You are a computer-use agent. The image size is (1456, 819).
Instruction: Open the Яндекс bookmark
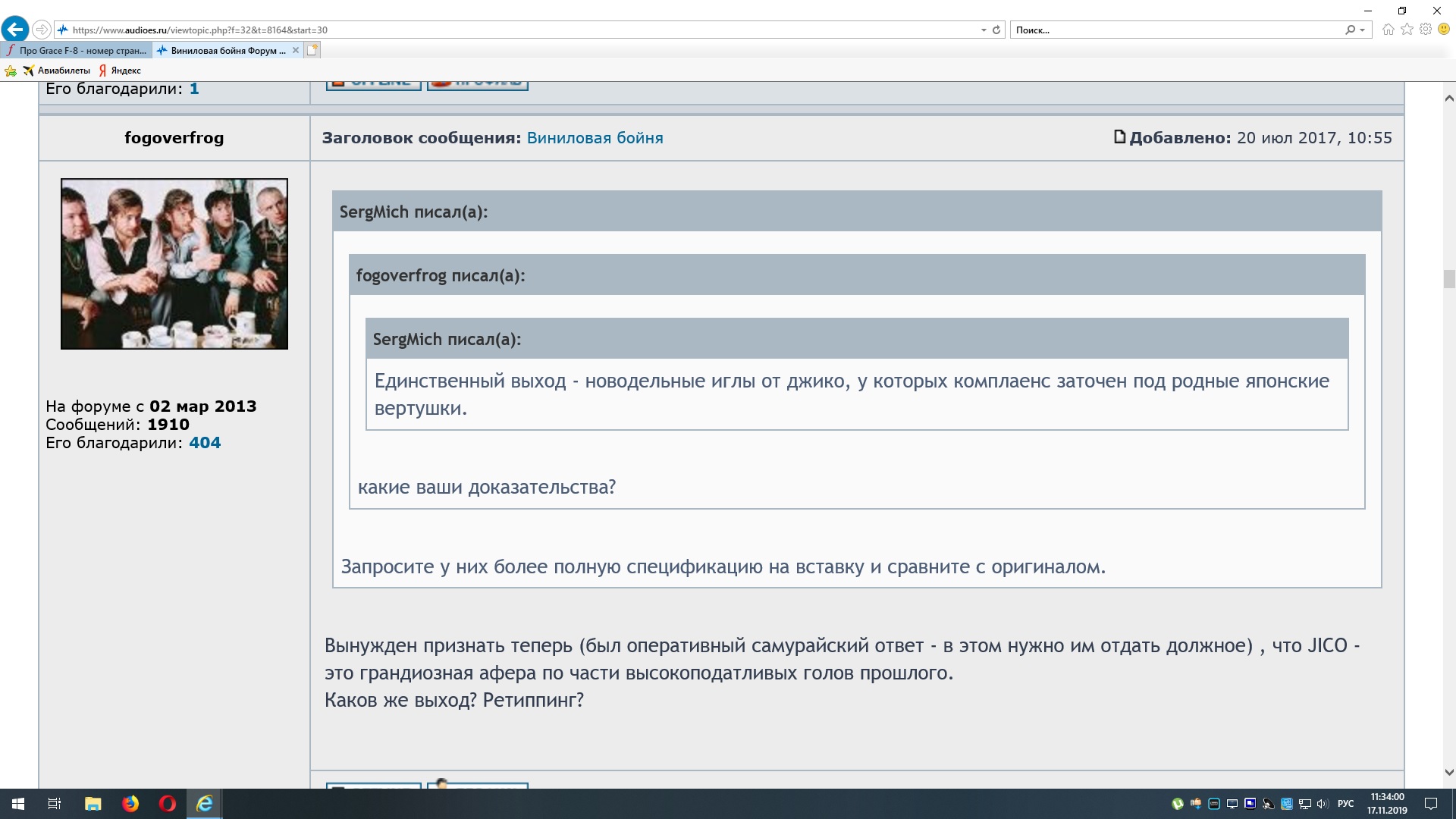coord(120,71)
